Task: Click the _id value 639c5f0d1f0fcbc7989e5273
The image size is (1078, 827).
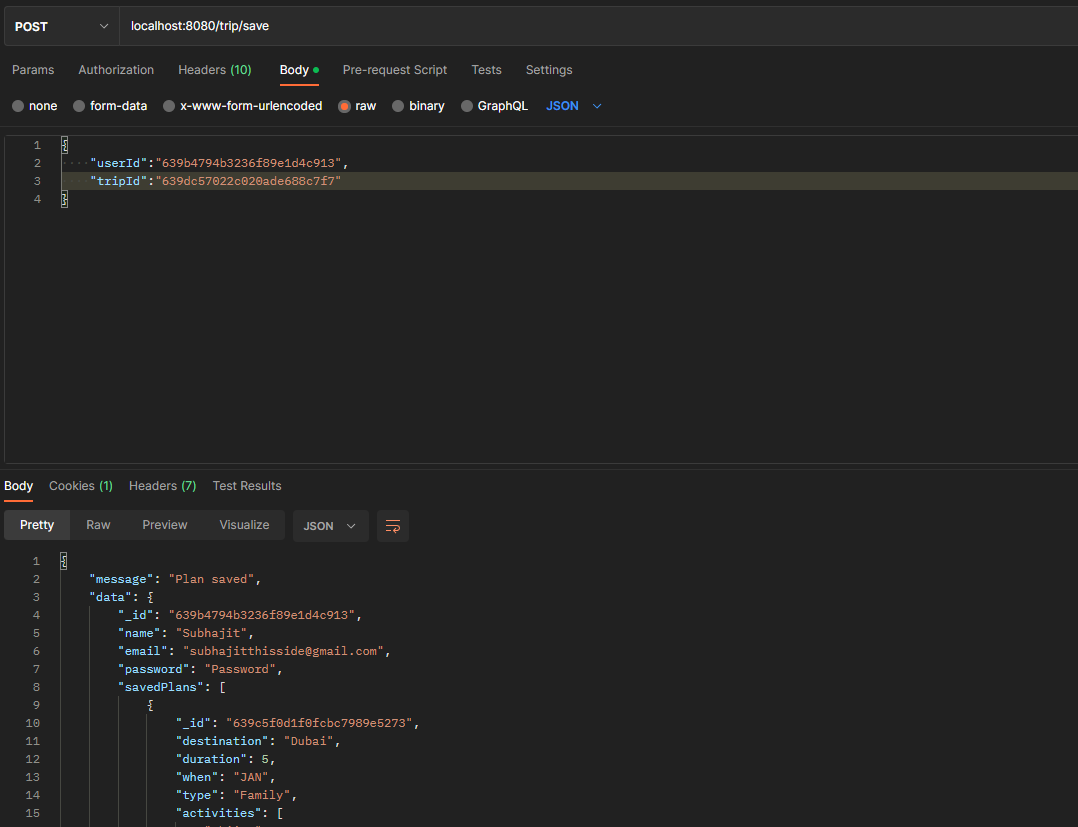Action: click(319, 723)
